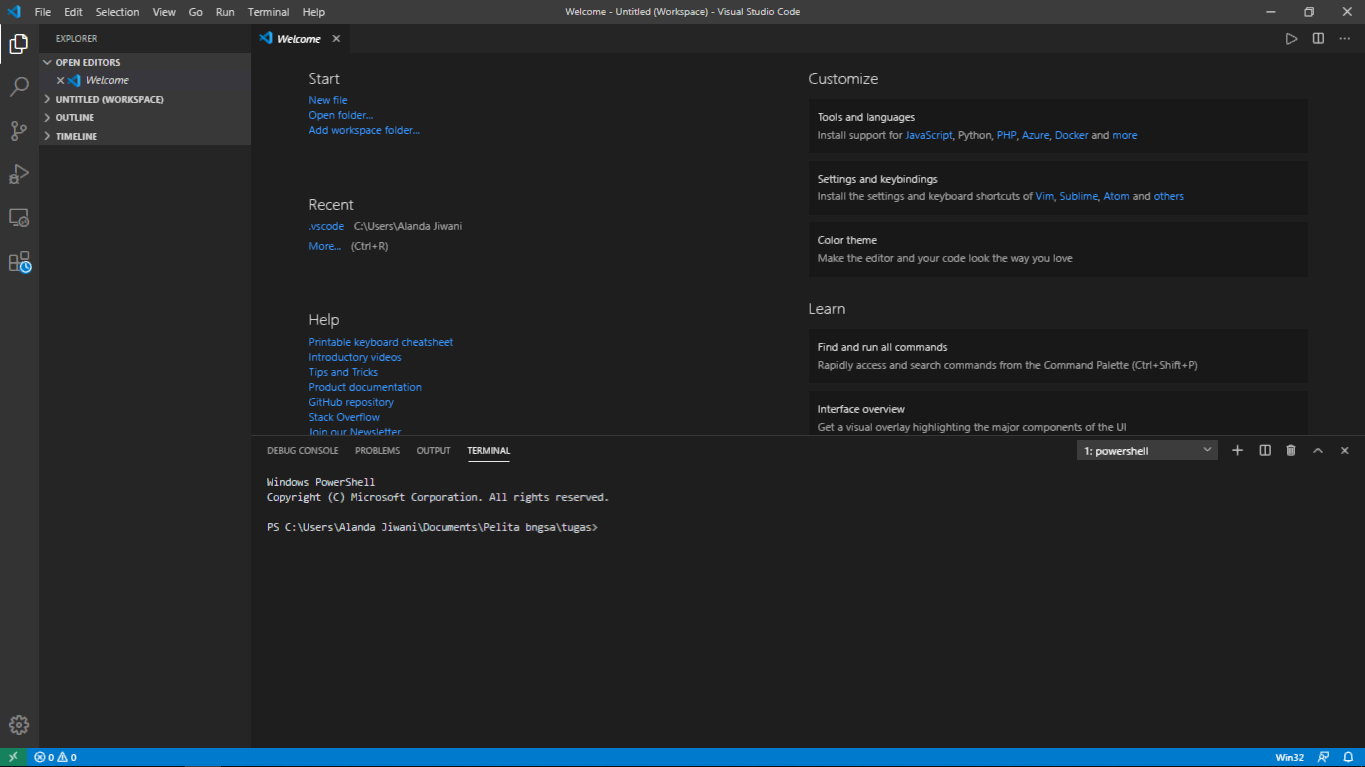The height and width of the screenshot is (767, 1365).
Task: Maximize the panel with up chevron
Action: [x=1318, y=451]
